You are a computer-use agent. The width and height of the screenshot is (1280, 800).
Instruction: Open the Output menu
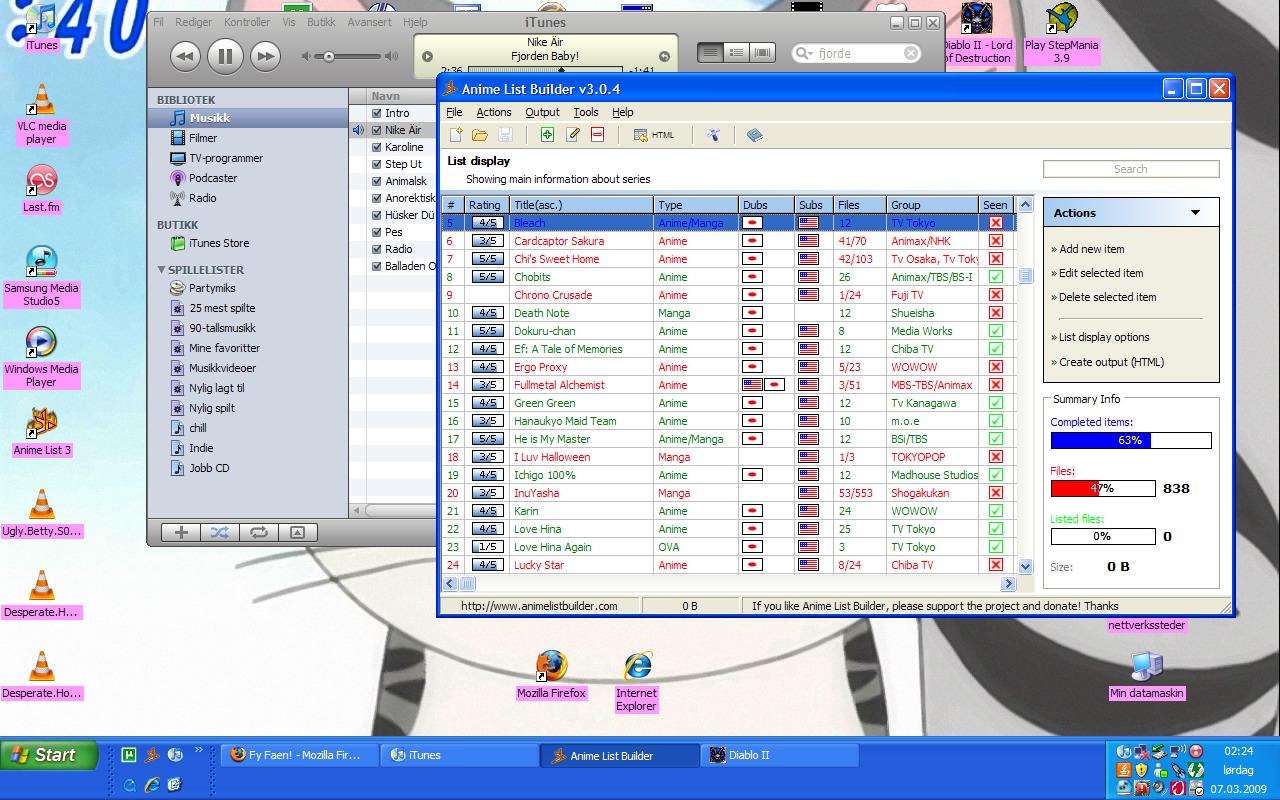coord(543,112)
